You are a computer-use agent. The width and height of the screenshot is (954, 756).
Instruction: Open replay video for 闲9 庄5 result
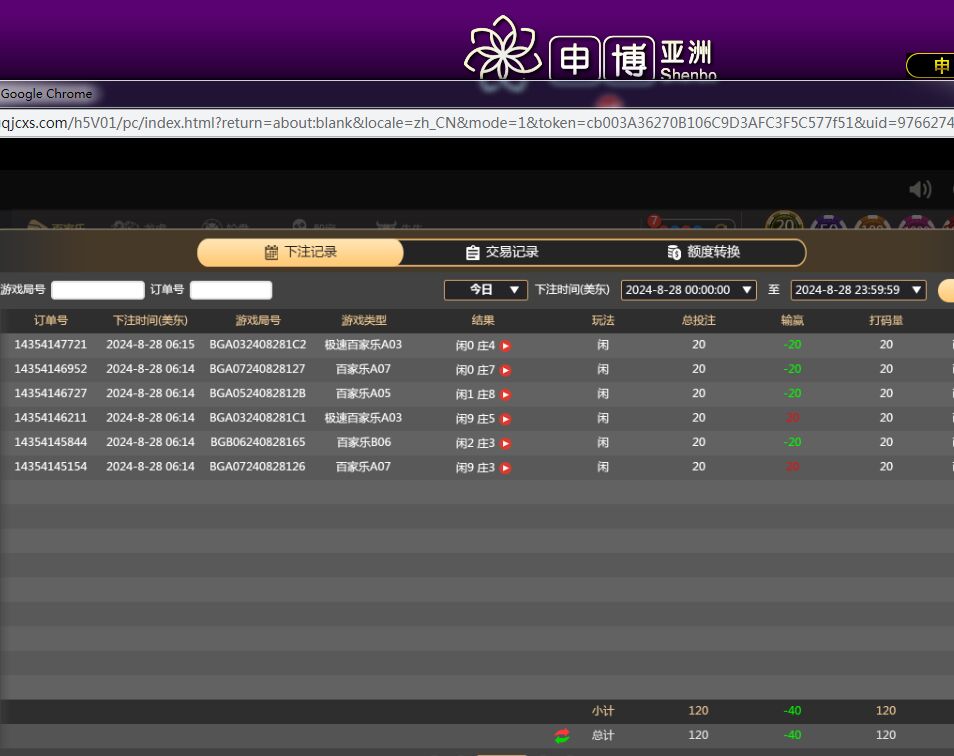506,419
